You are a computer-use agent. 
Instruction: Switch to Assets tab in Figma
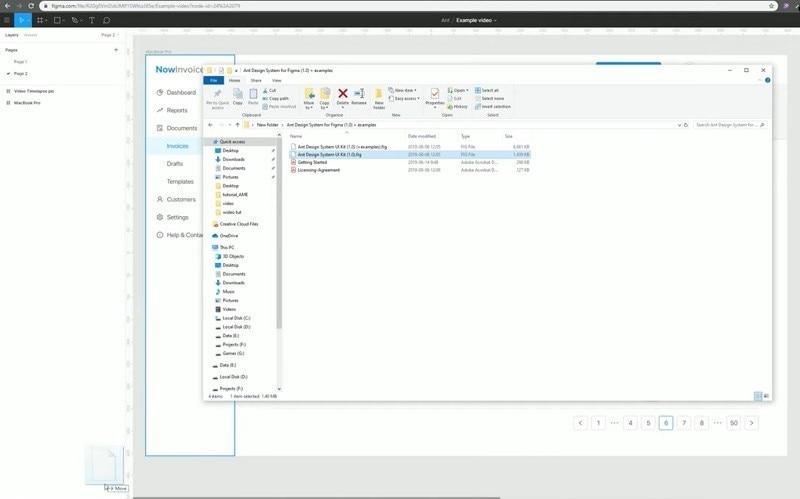[31, 35]
